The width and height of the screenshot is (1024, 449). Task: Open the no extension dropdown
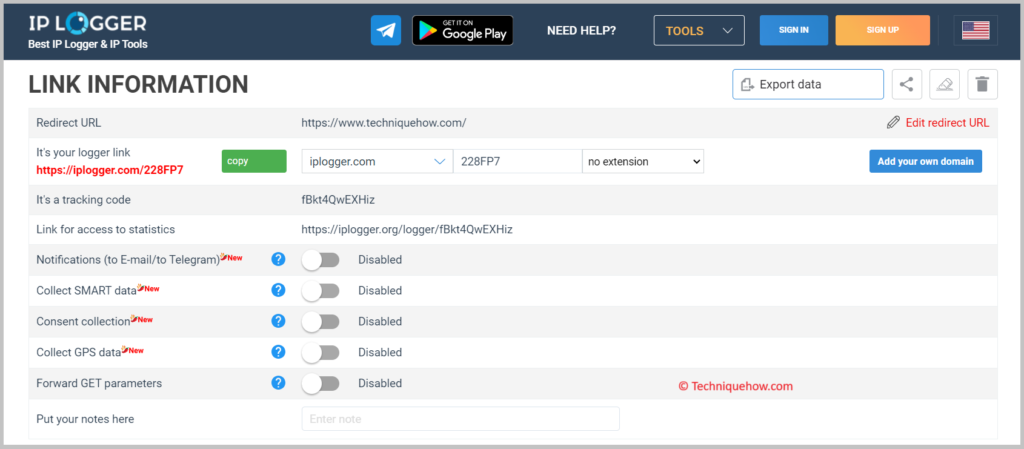click(643, 161)
